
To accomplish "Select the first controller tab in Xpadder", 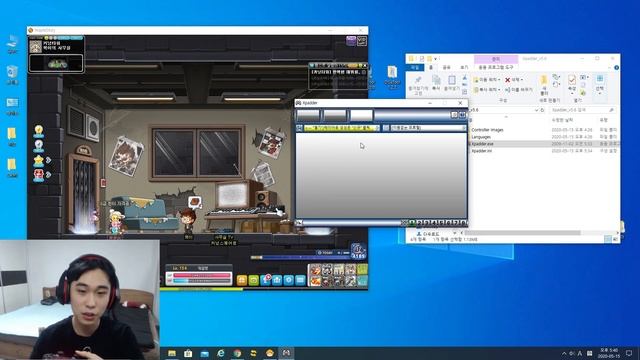I will click(308, 115).
